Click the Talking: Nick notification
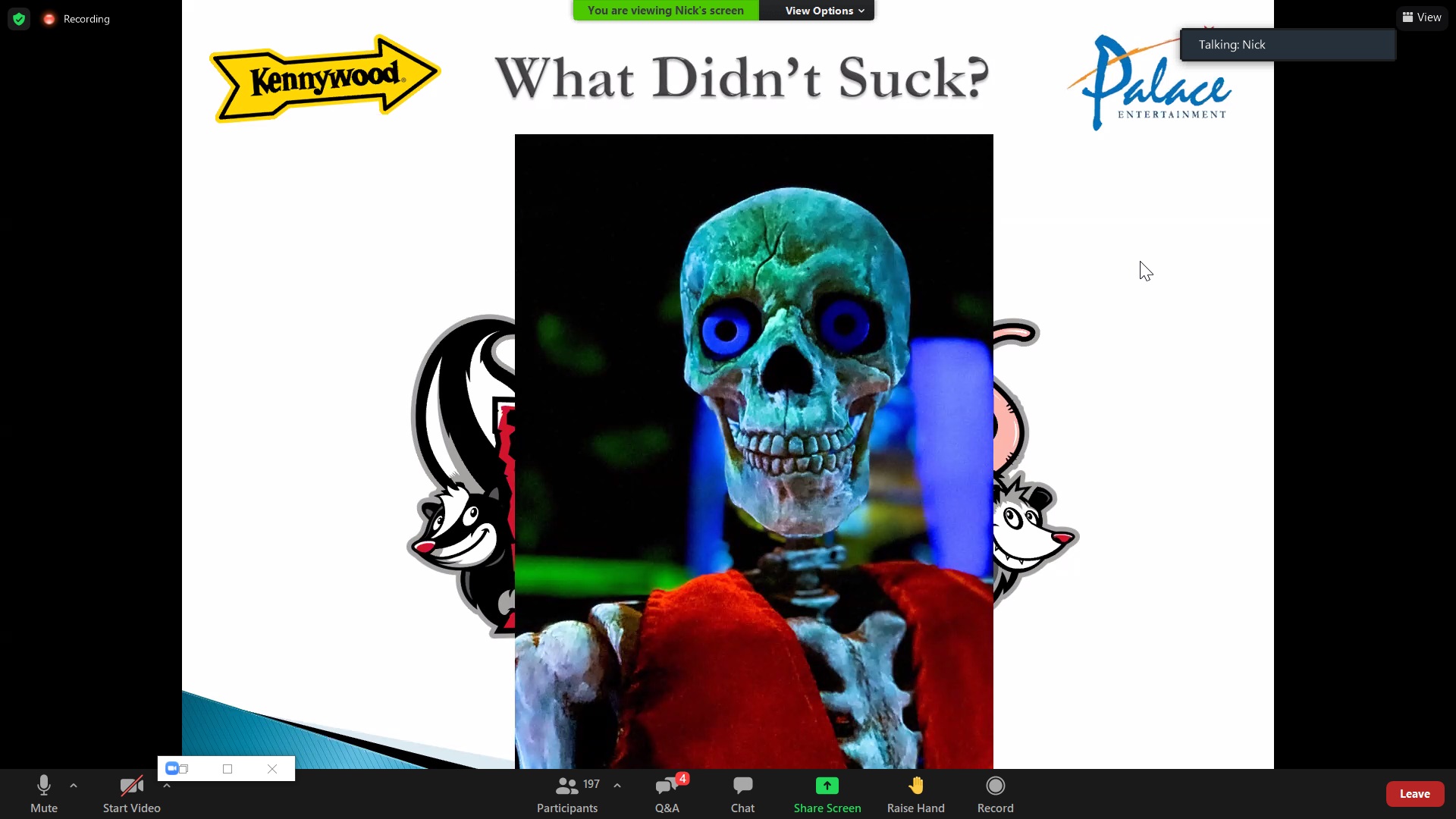The height and width of the screenshot is (819, 1456). tap(1287, 45)
